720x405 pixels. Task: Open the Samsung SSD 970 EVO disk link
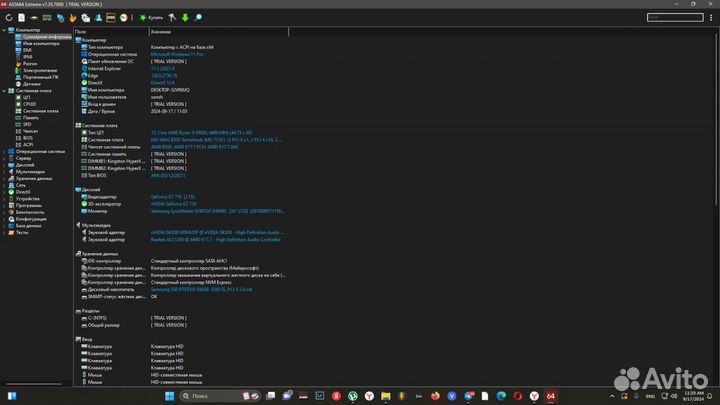click(201, 289)
